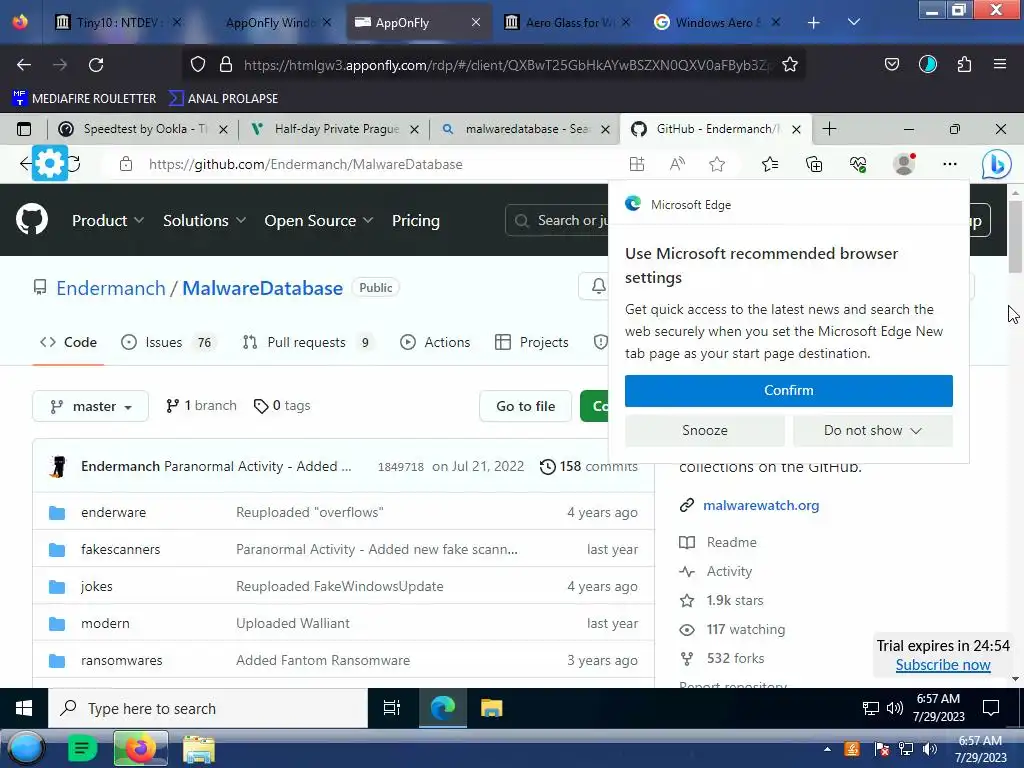1024x768 pixels.
Task: Expand the Solutions menu
Action: click(x=204, y=221)
